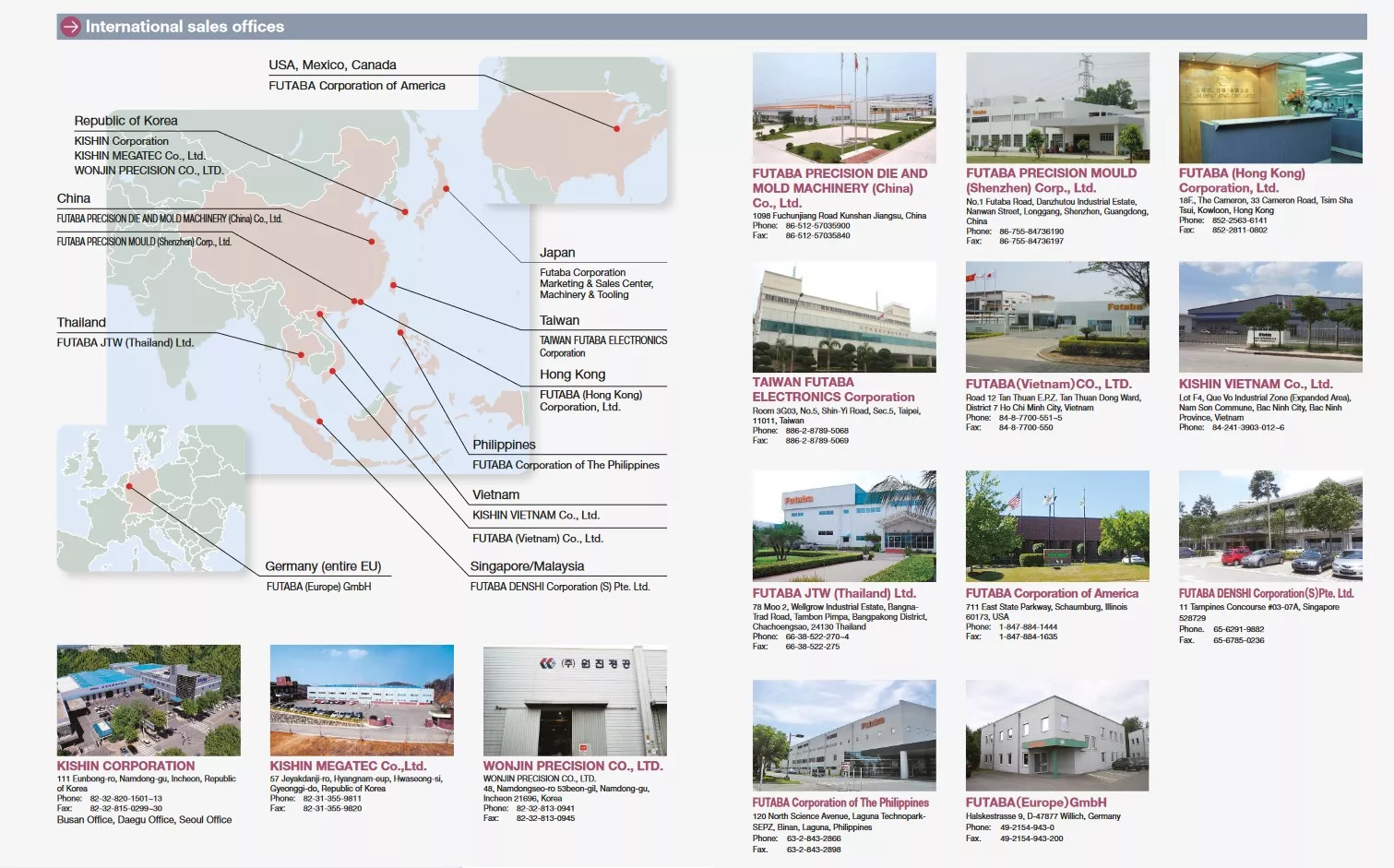
Task: Open the FUTABA Corporation of The Philippines photo
Action: coord(844,736)
